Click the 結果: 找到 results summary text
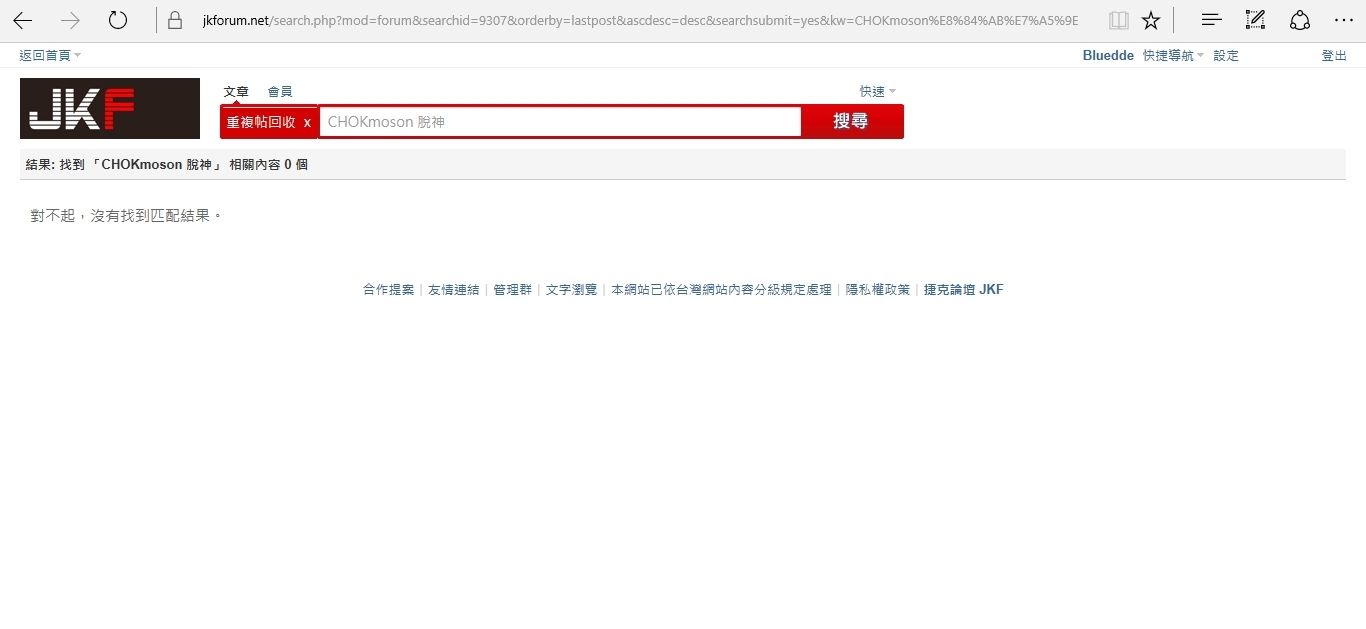The width and height of the screenshot is (1366, 629). click(x=167, y=164)
